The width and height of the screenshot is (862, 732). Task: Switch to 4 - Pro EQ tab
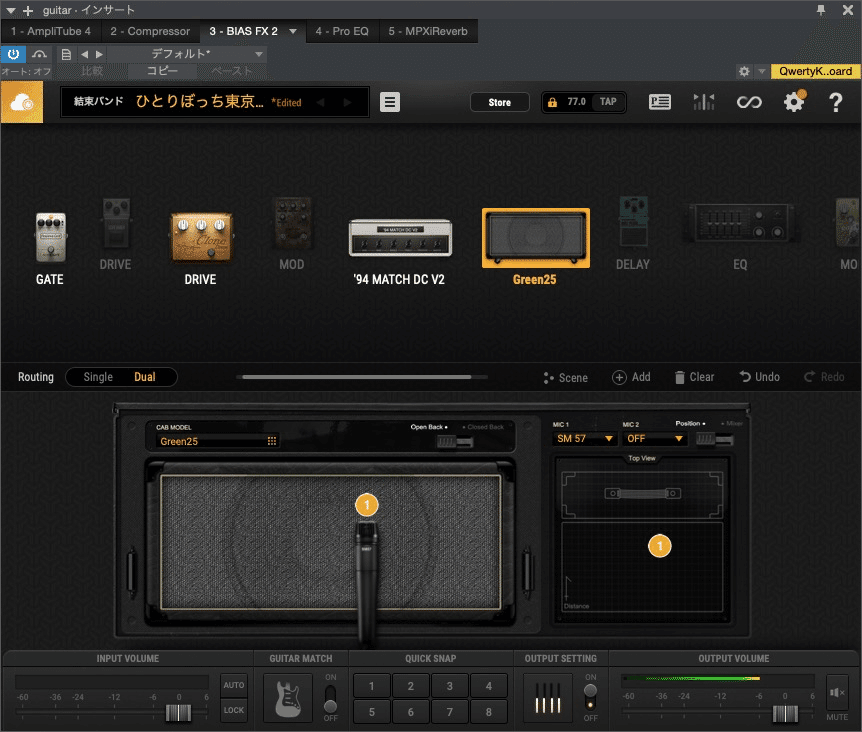(x=342, y=31)
